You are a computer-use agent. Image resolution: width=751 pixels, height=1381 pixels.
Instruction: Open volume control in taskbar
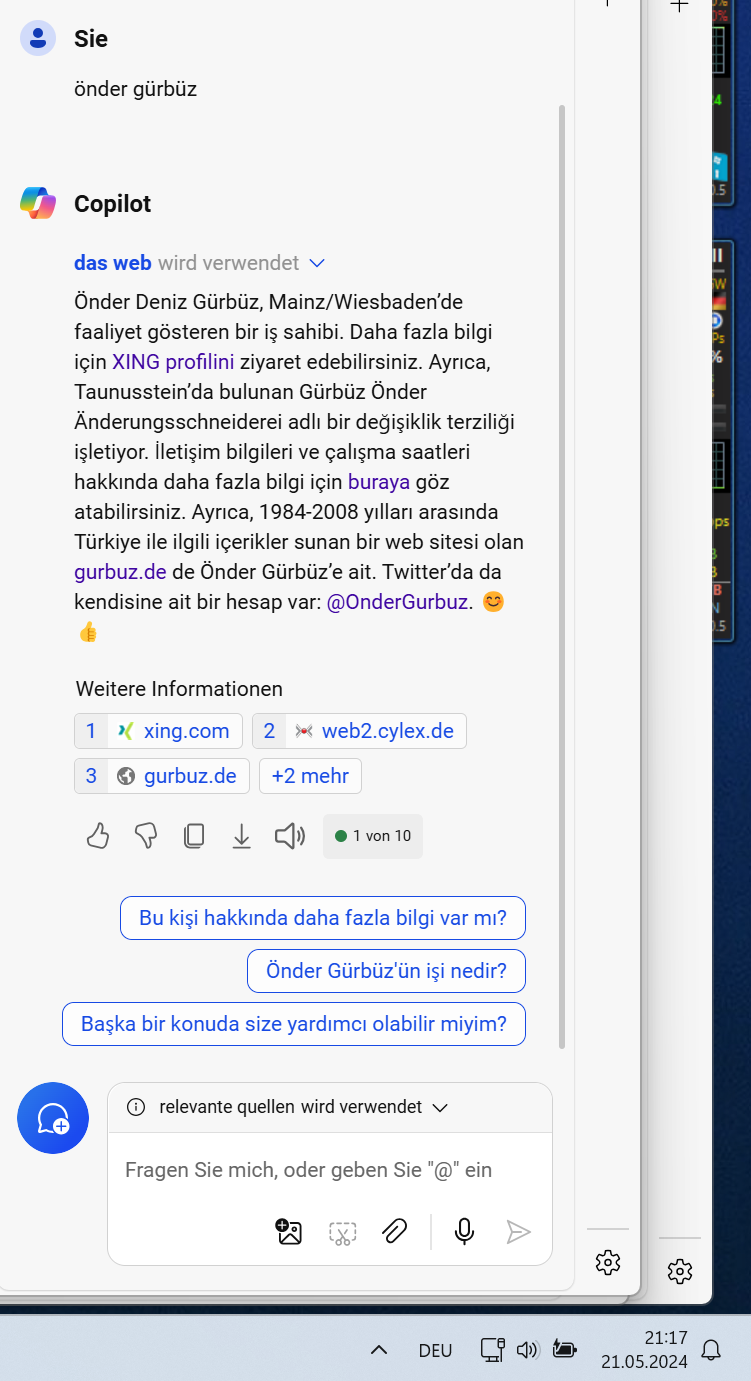point(527,1350)
